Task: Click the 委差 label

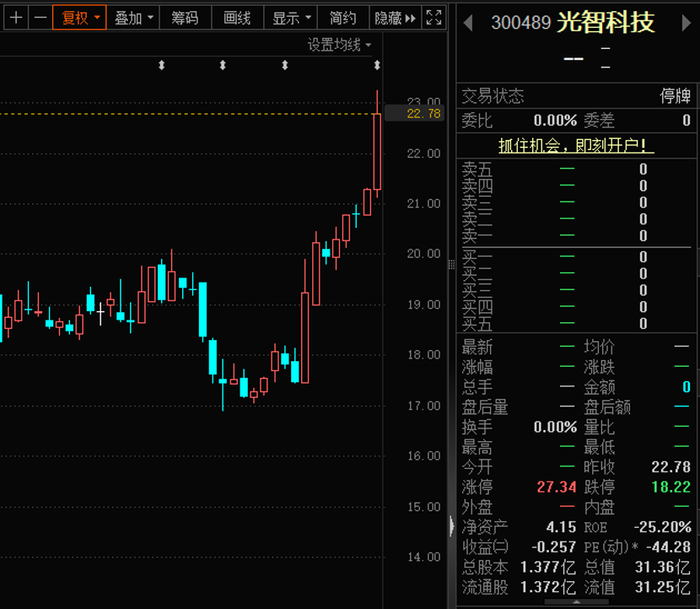Action: (600, 120)
